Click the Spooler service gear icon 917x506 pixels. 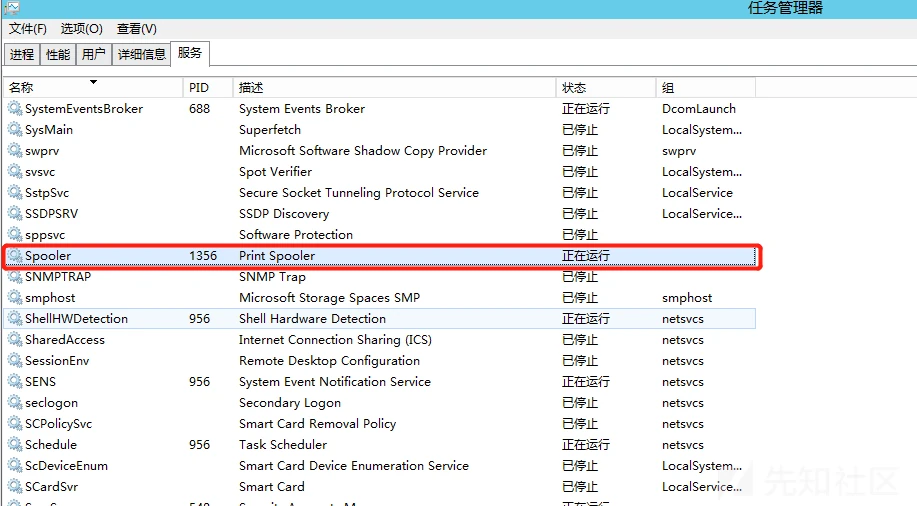coord(15,256)
